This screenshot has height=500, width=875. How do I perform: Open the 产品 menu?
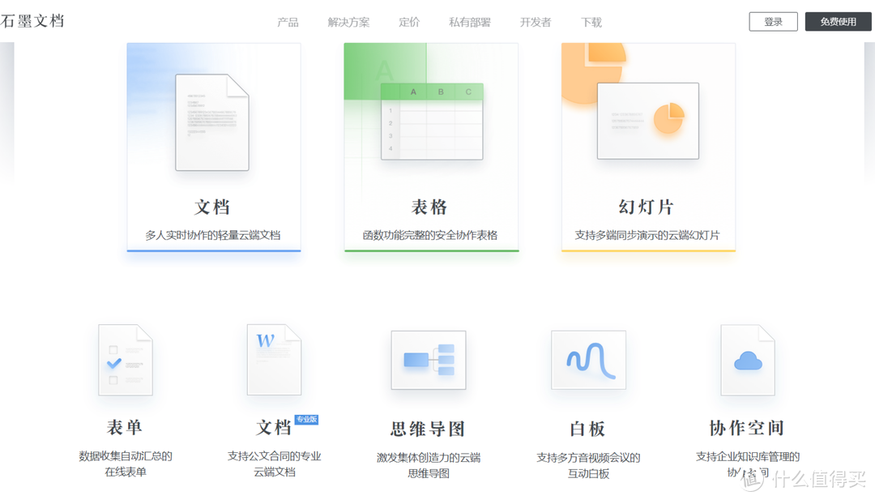(x=288, y=22)
